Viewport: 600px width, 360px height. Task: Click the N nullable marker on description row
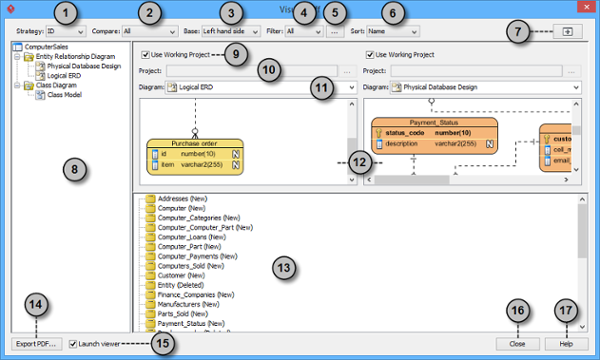pos(489,144)
